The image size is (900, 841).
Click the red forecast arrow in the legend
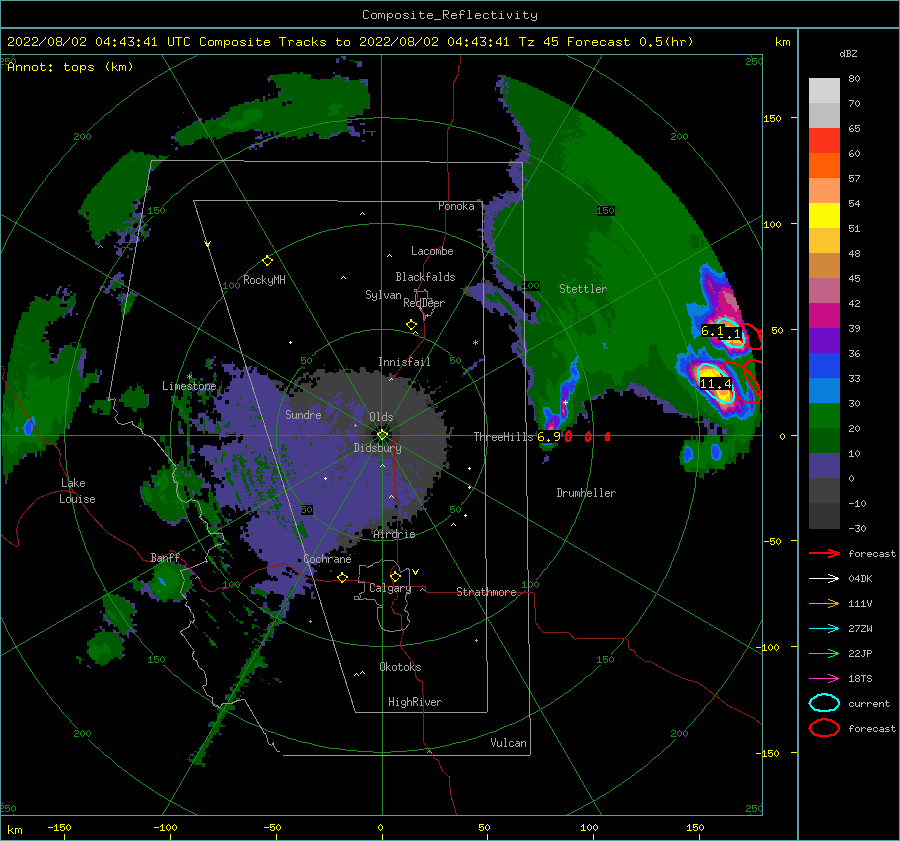tap(824, 553)
